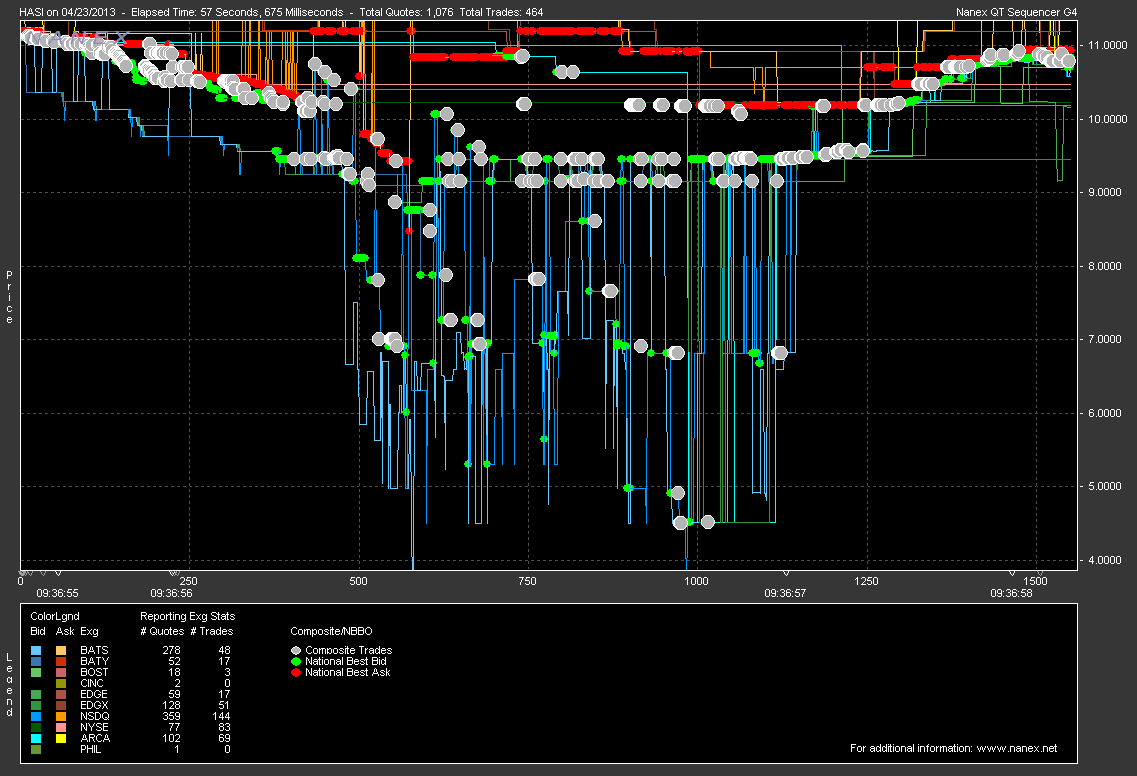1137x776 pixels.
Task: Click the 1250 sequence axis label
Action: [866, 581]
